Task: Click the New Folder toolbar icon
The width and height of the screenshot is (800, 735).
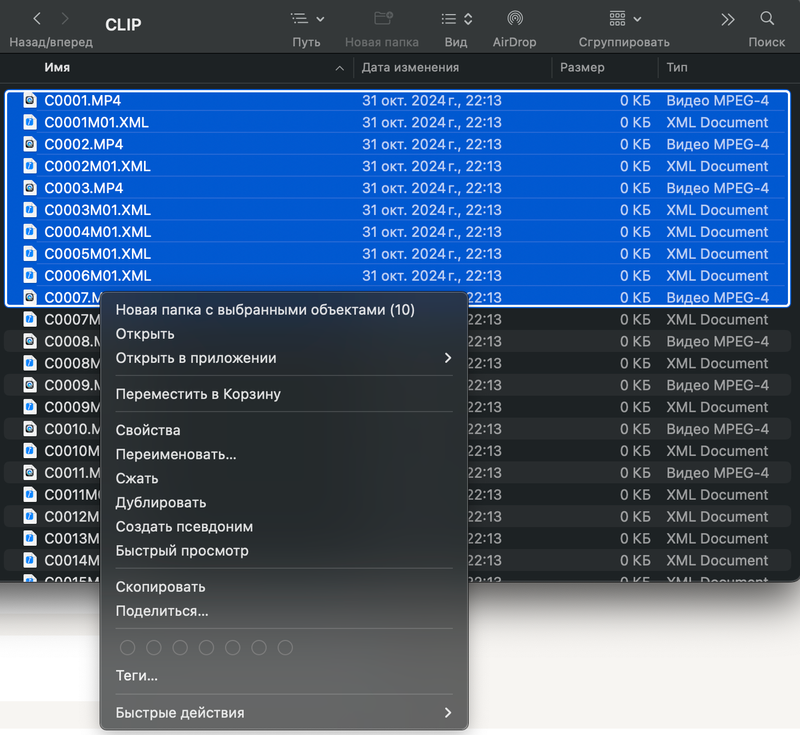Action: pos(382,19)
